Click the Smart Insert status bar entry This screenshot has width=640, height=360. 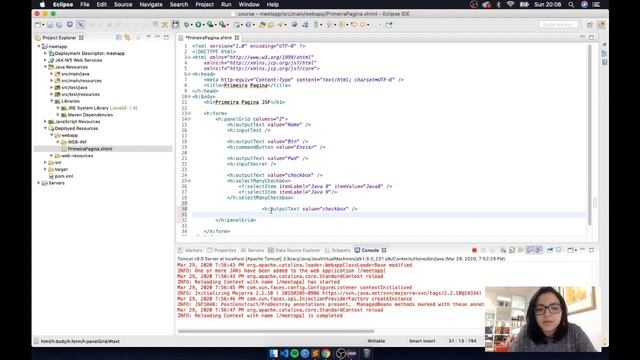tap(422, 341)
